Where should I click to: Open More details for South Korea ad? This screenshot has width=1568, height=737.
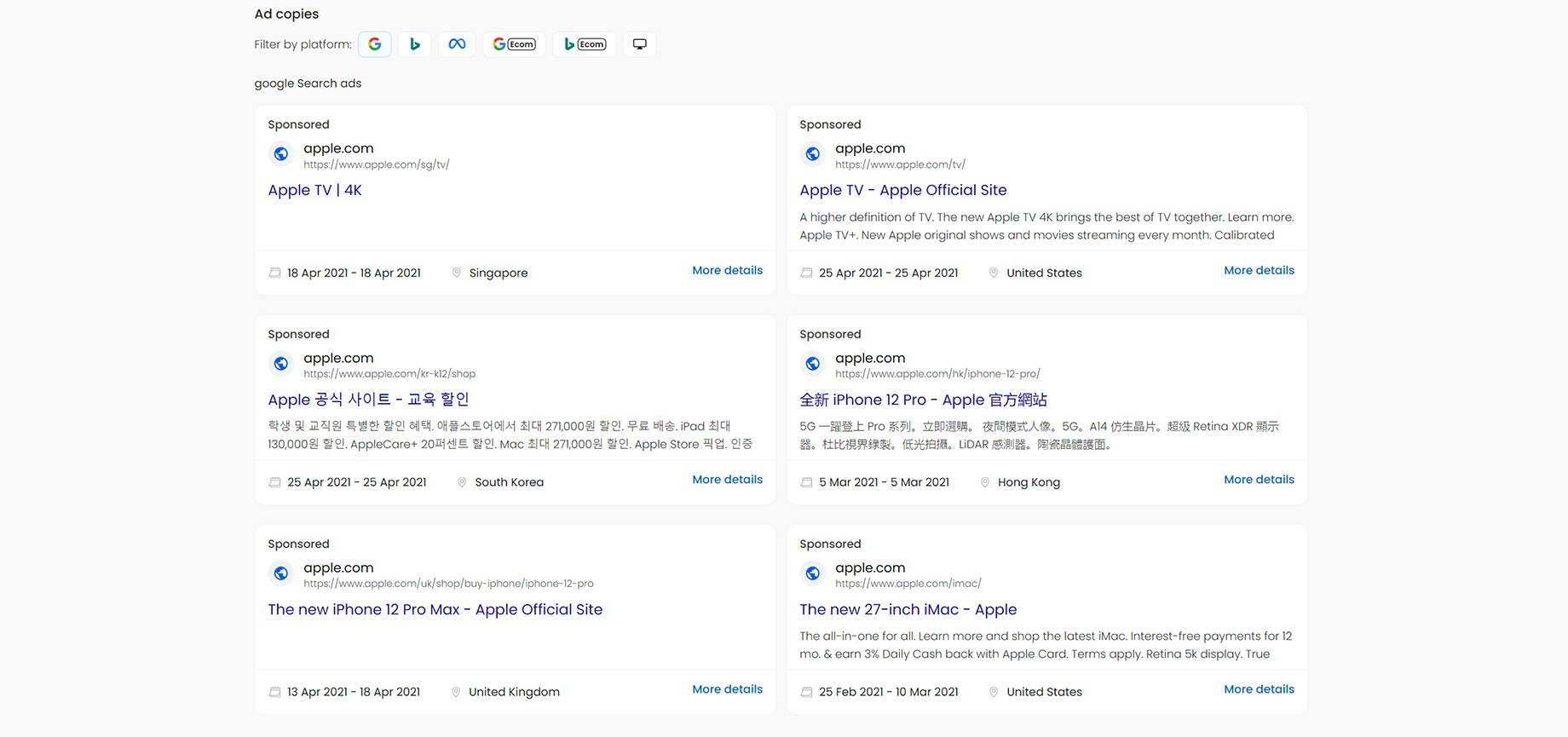pyautogui.click(x=728, y=481)
